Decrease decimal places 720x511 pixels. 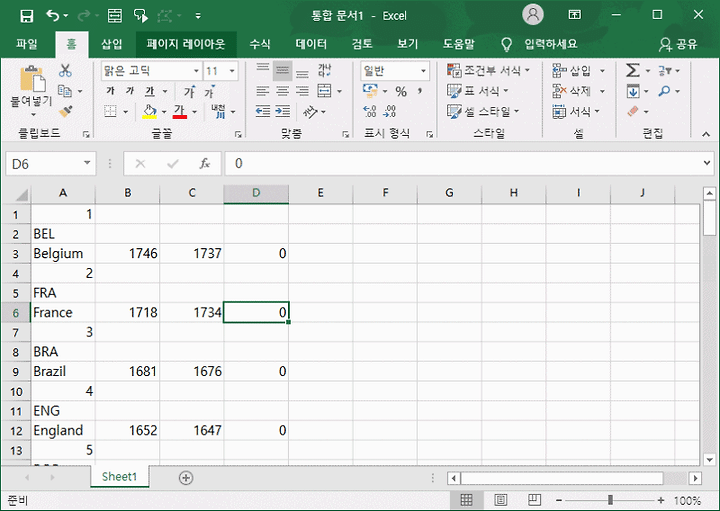click(389, 111)
